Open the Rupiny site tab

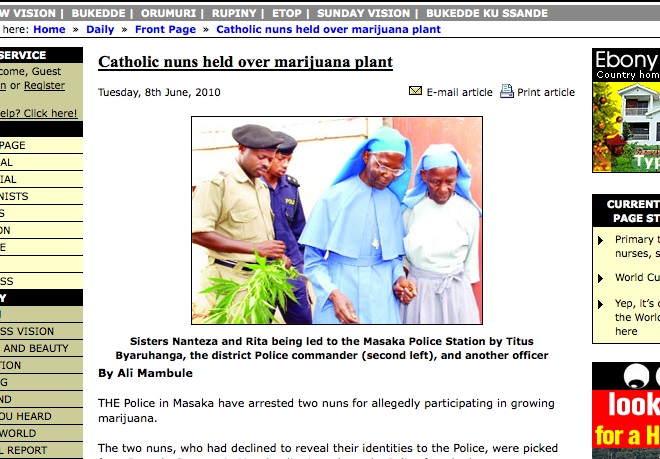click(234, 13)
